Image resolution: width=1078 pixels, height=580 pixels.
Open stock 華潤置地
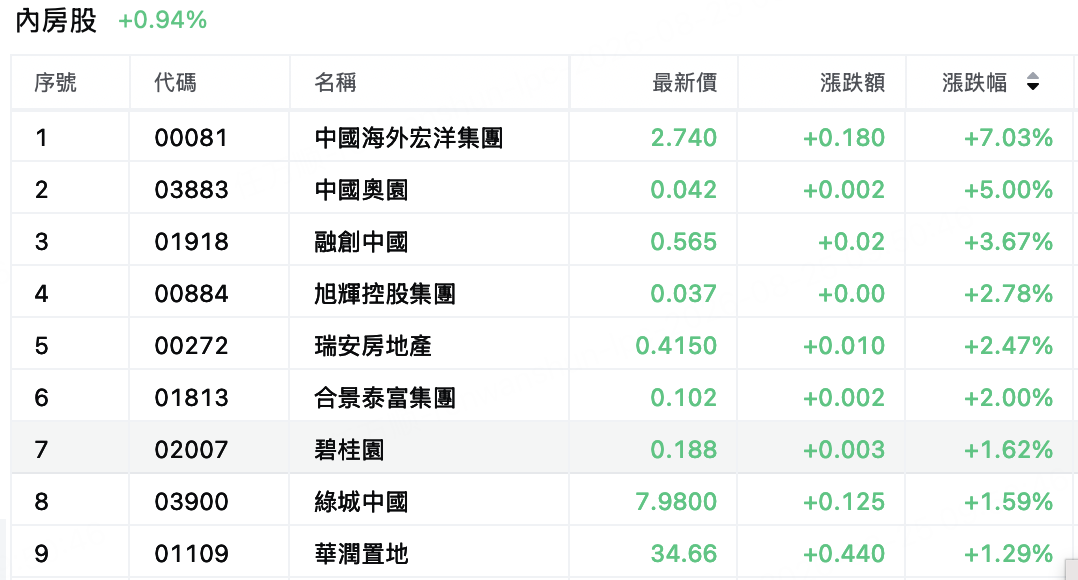(362, 554)
